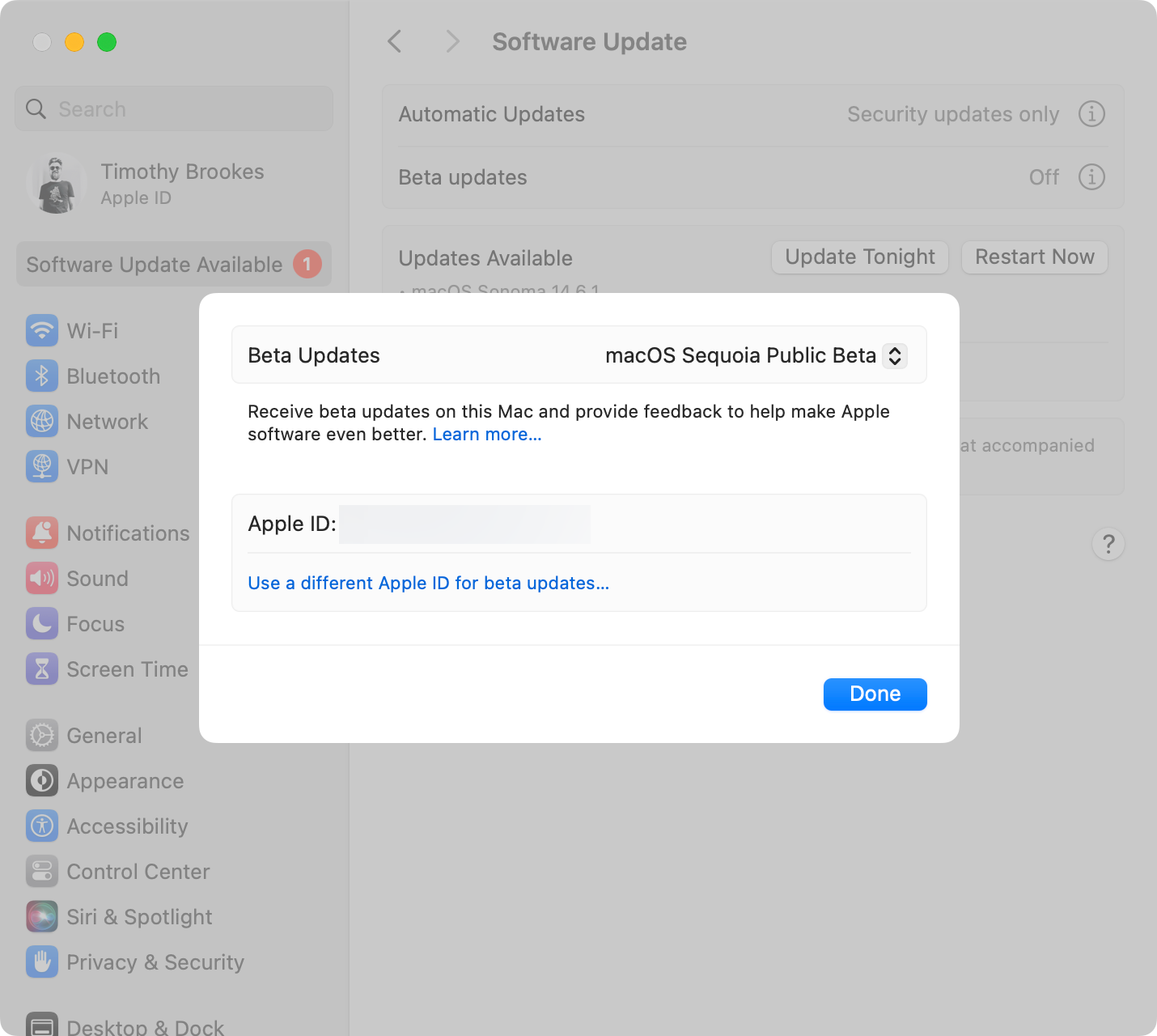1157x1036 pixels.
Task: Select Software Update Available in sidebar
Action: (174, 264)
